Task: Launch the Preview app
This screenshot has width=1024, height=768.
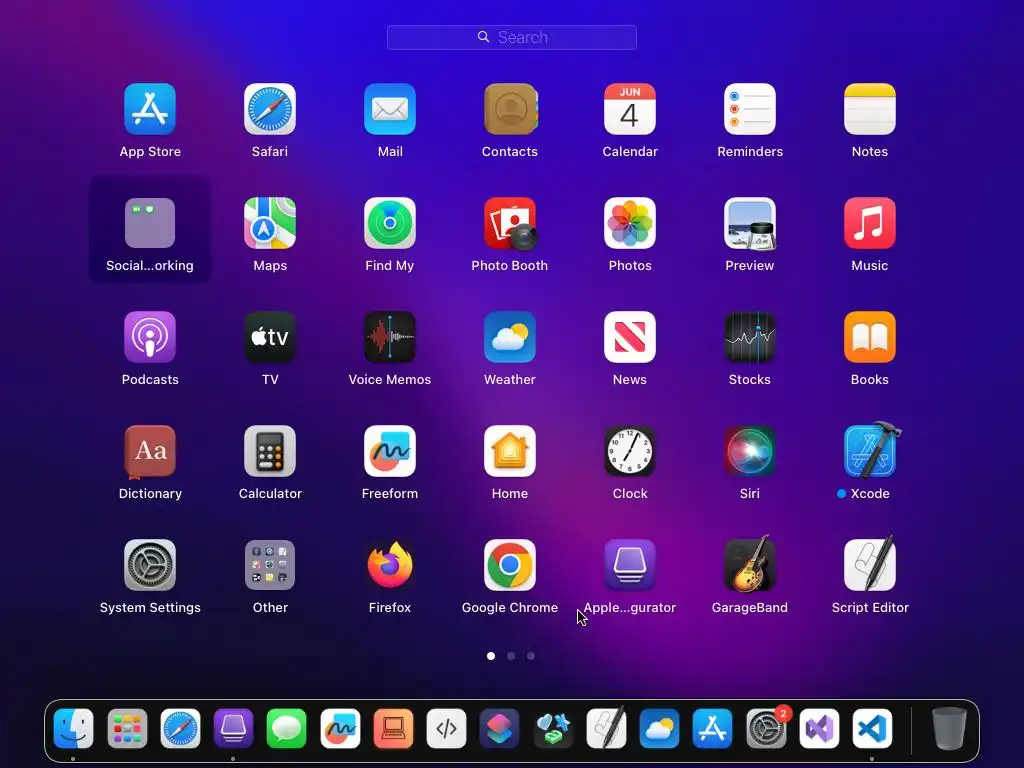Action: pyautogui.click(x=750, y=223)
